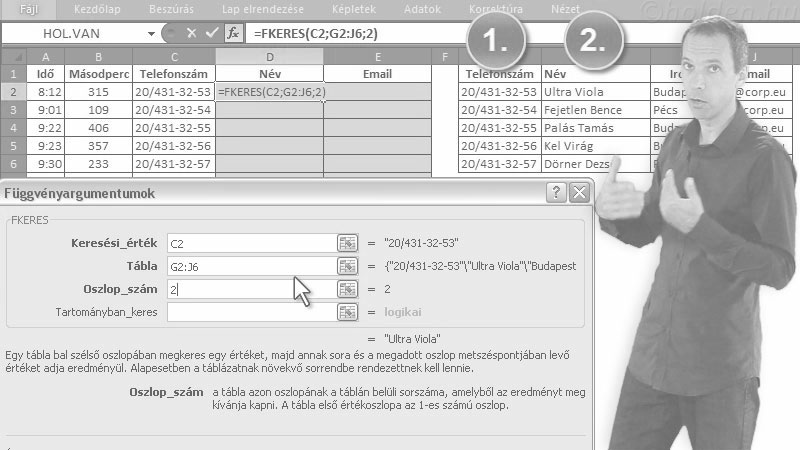Open the Lap elrendezése tab
The width and height of the screenshot is (800, 450).
point(263,9)
